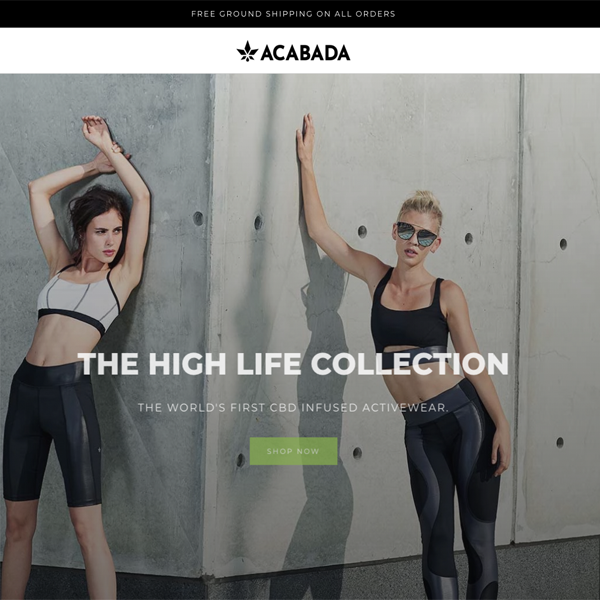The image size is (600, 600).
Task: Select the word COLLECTION in the headline
Action: [409, 363]
